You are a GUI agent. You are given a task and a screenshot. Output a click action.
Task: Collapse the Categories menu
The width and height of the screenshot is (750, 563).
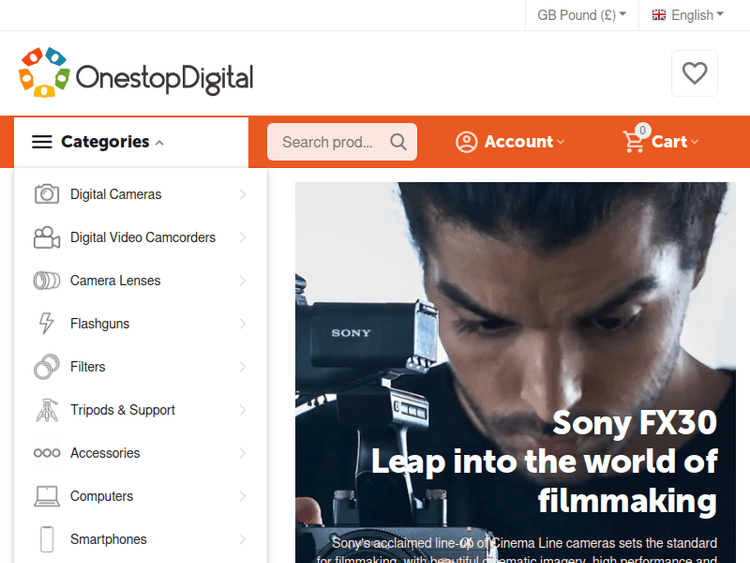click(x=98, y=142)
